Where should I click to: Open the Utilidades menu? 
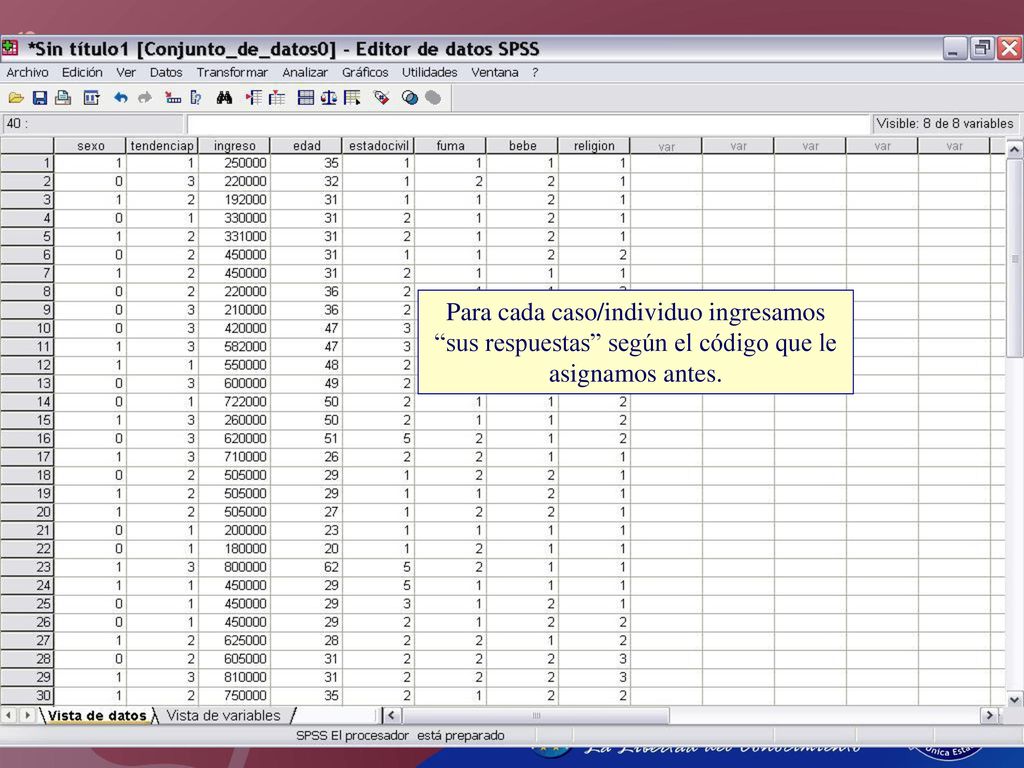pos(429,72)
